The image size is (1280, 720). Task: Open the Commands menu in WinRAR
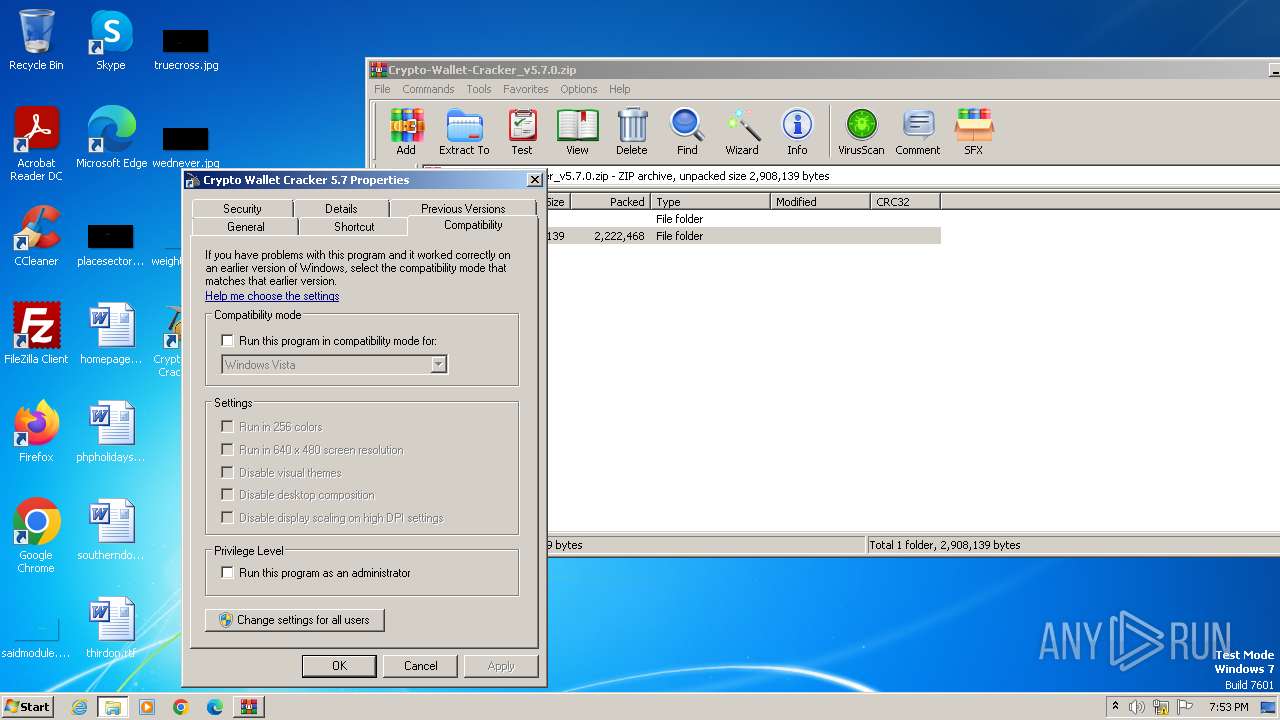pos(428,89)
